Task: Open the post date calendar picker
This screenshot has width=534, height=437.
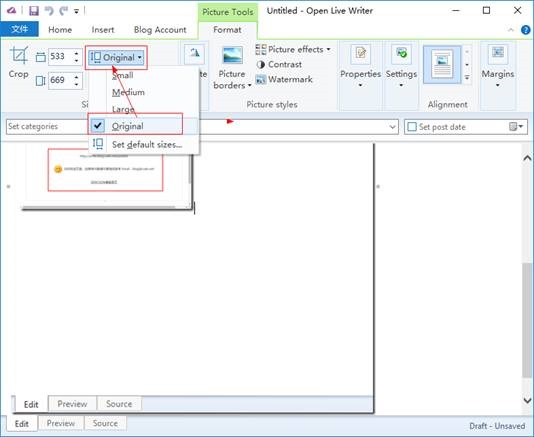Action: click(516, 127)
